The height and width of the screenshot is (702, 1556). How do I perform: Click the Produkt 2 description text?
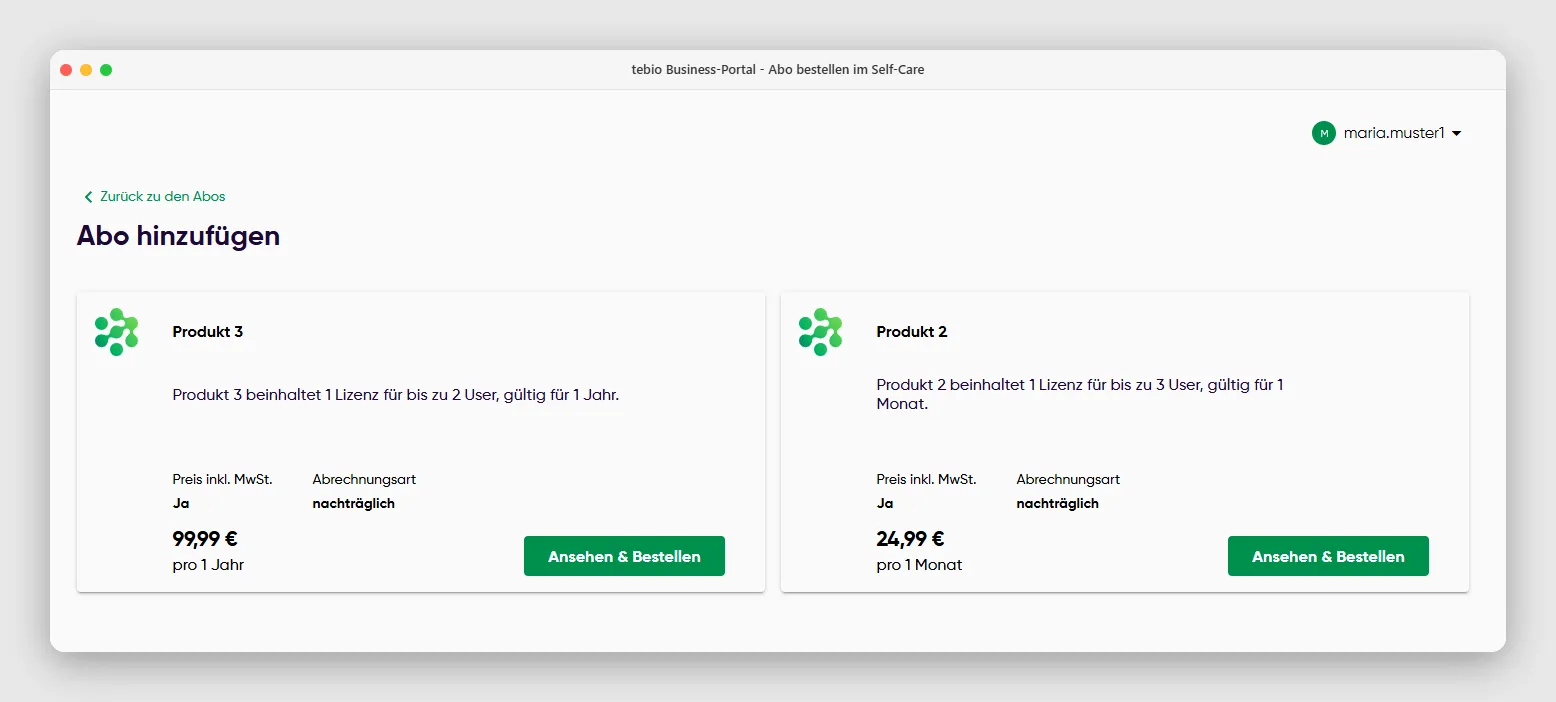(1080, 395)
